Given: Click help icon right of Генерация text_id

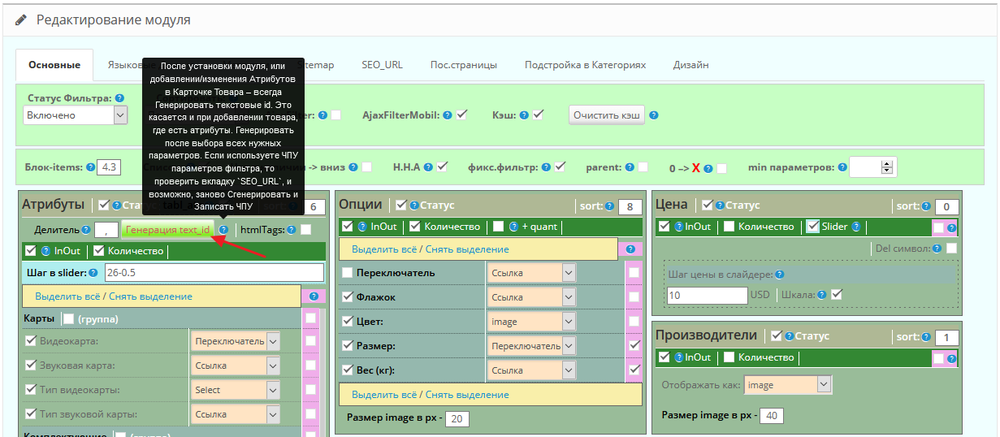Looking at the screenshot, I should tap(223, 230).
